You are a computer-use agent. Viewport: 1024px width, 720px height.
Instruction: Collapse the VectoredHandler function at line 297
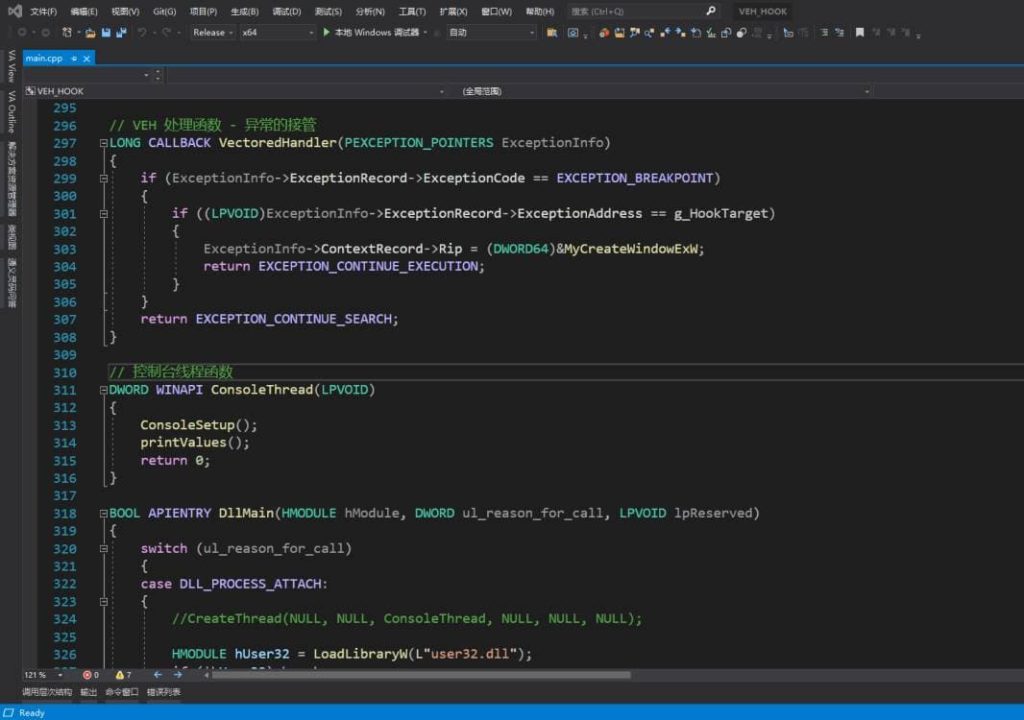103,143
